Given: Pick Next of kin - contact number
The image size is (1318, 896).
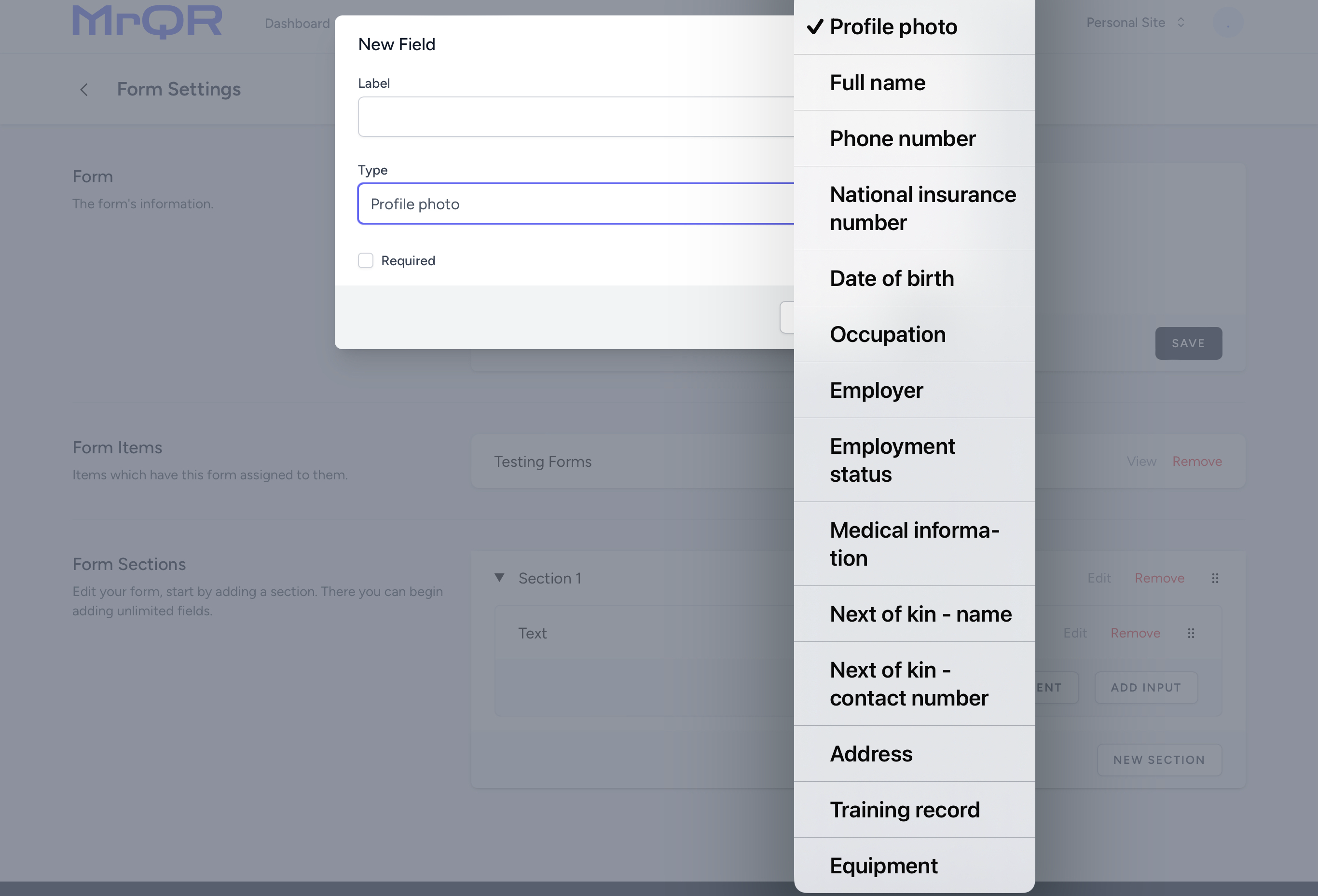Looking at the screenshot, I should click(914, 684).
